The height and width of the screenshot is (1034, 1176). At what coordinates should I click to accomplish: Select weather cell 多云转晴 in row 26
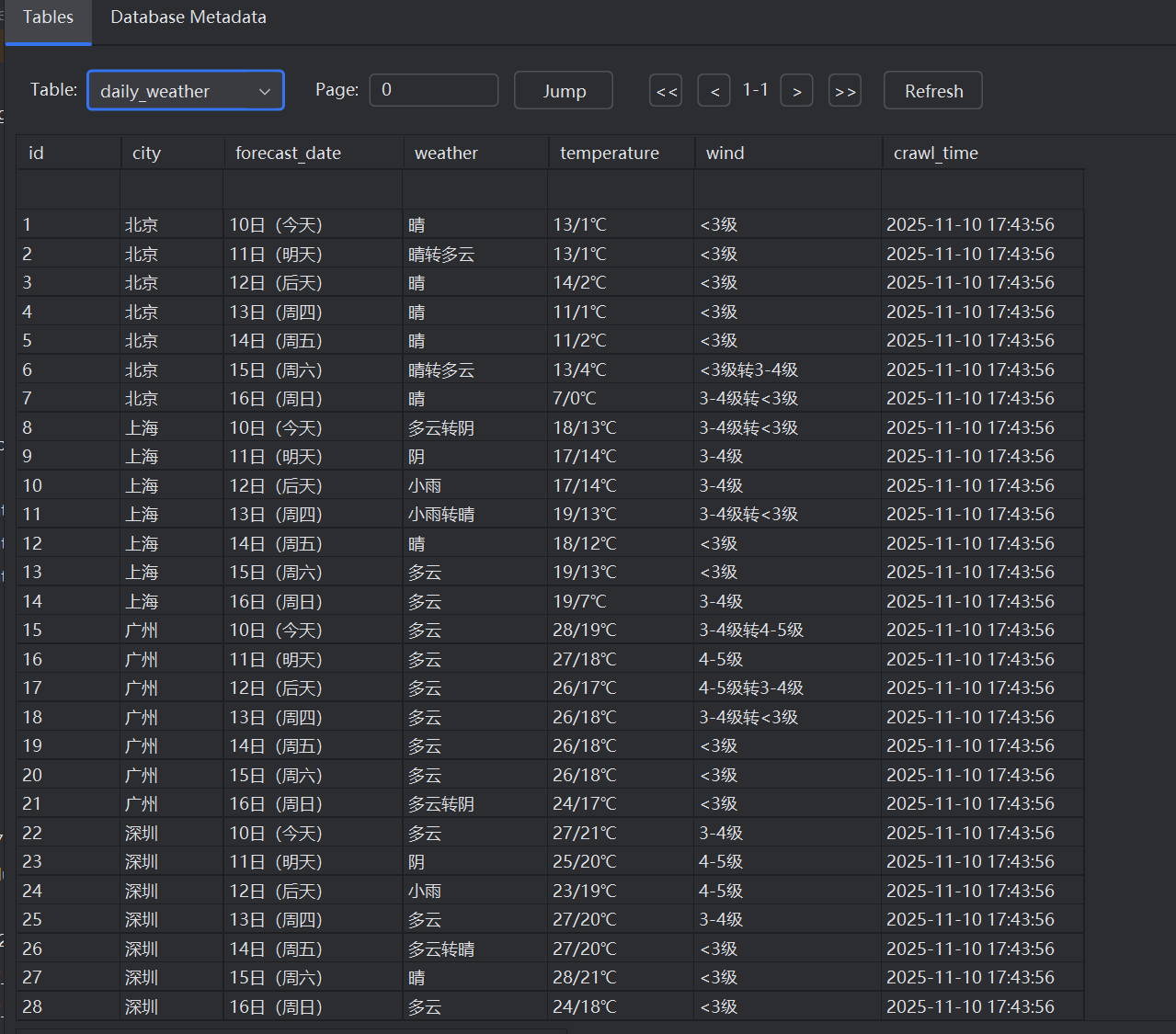pos(475,949)
